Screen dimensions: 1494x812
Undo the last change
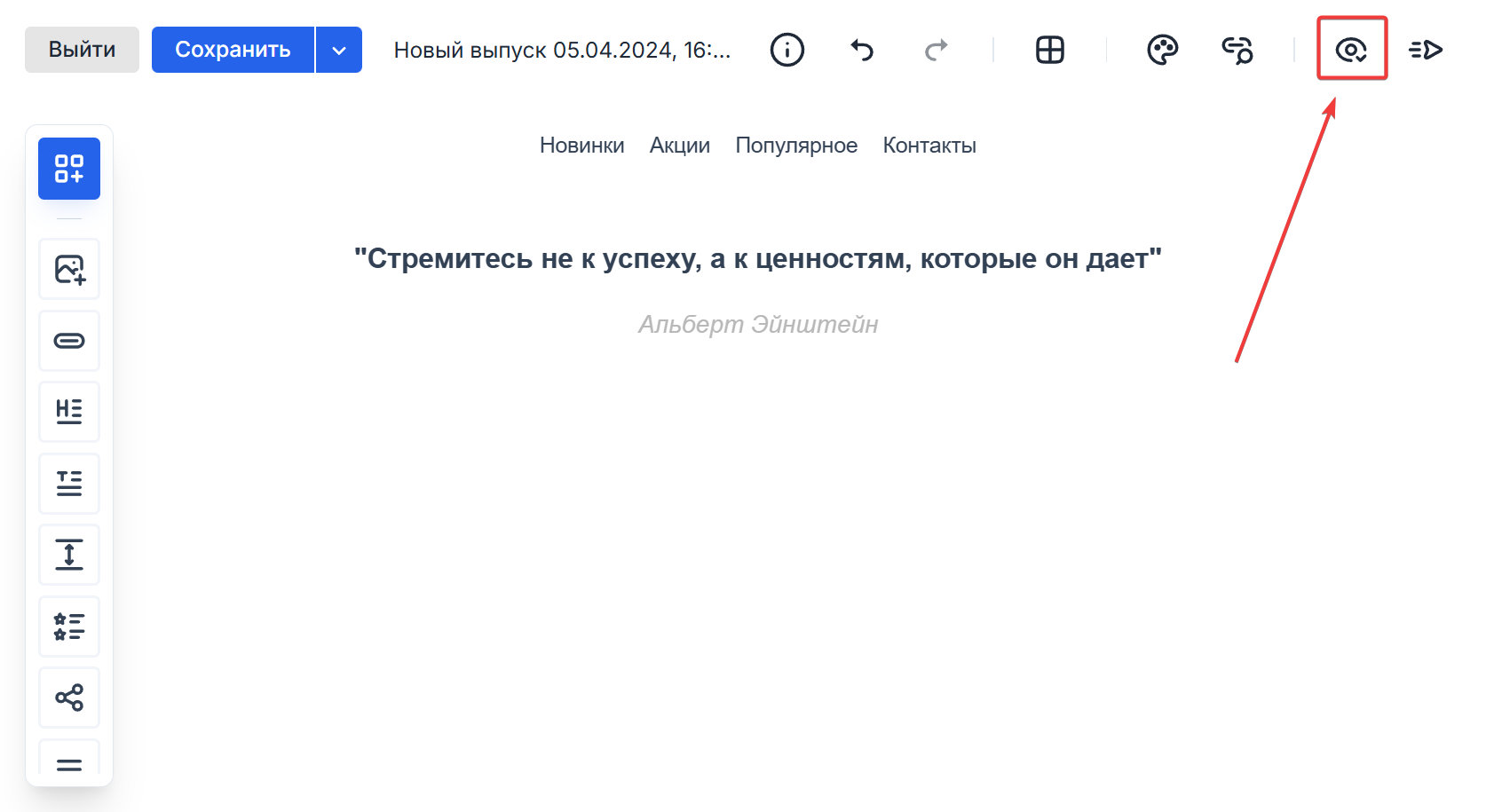[x=861, y=50]
